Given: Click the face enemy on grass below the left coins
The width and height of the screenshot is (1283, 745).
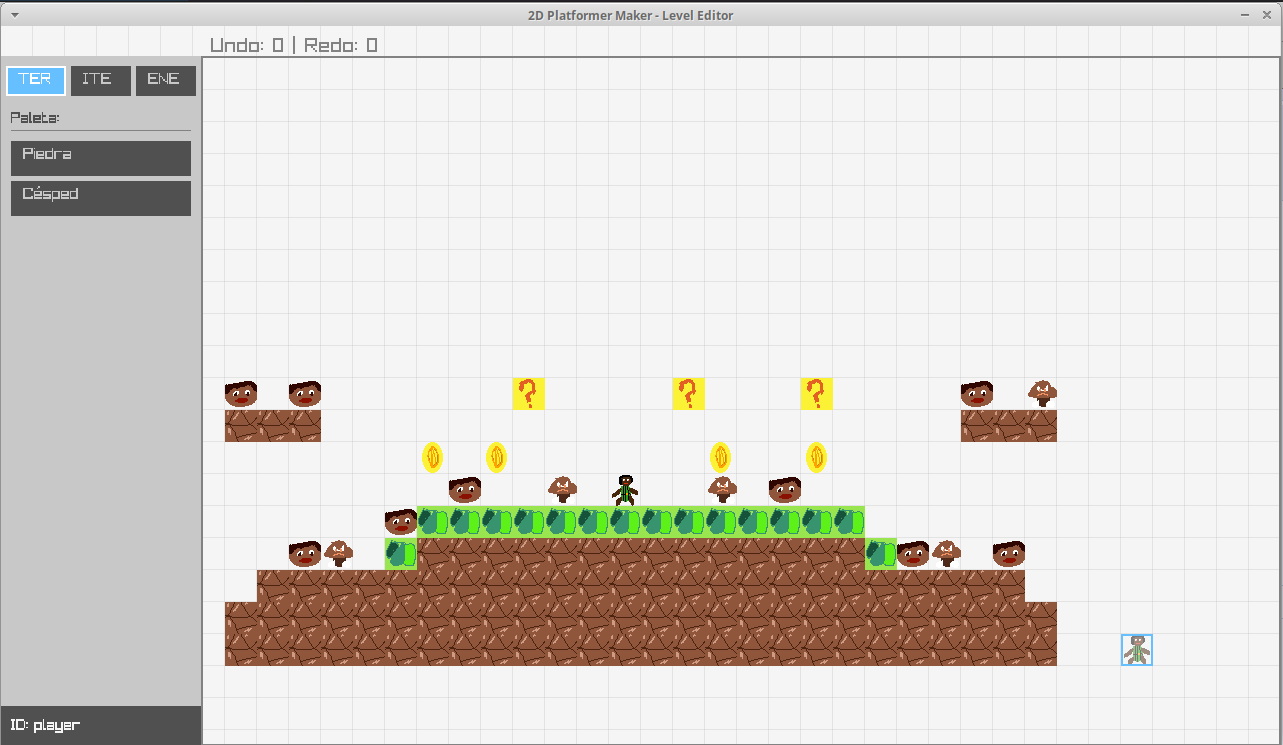Looking at the screenshot, I should point(465,490).
